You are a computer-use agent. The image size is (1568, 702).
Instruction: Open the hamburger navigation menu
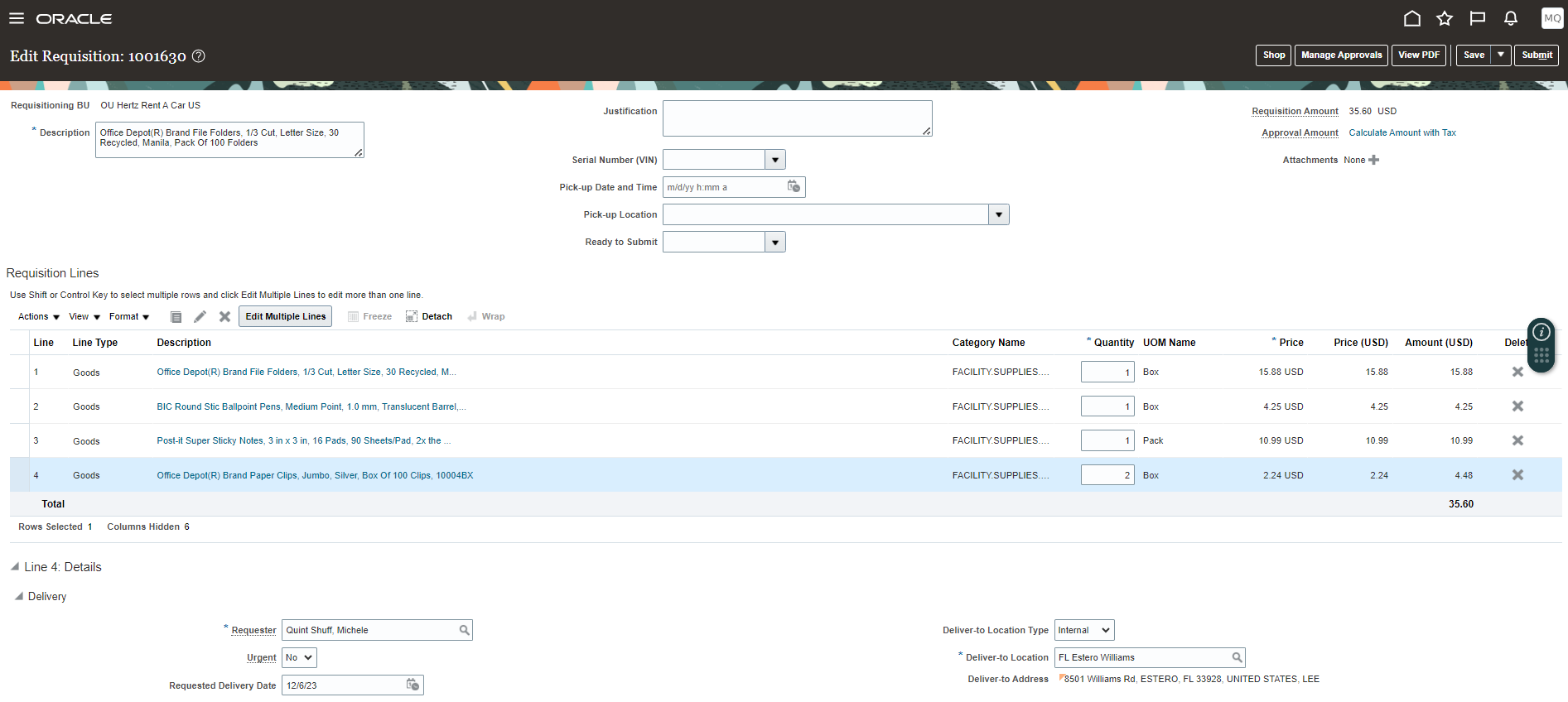click(17, 18)
